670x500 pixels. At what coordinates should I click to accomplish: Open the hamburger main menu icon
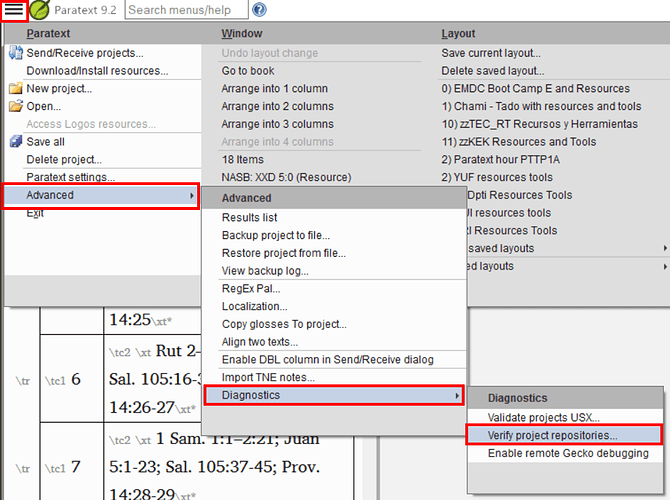click(x=14, y=9)
